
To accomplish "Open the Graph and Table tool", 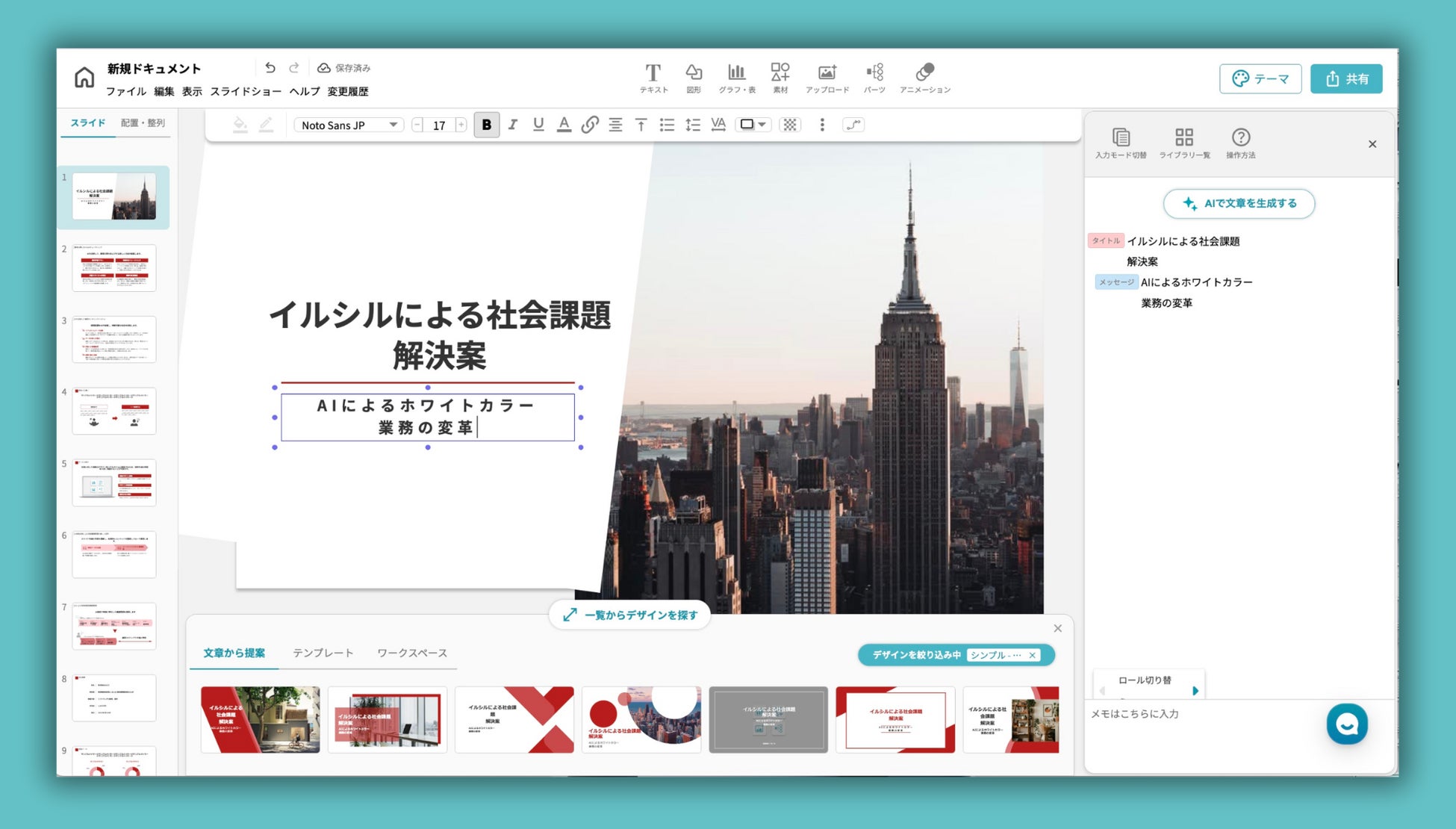I will coord(736,73).
